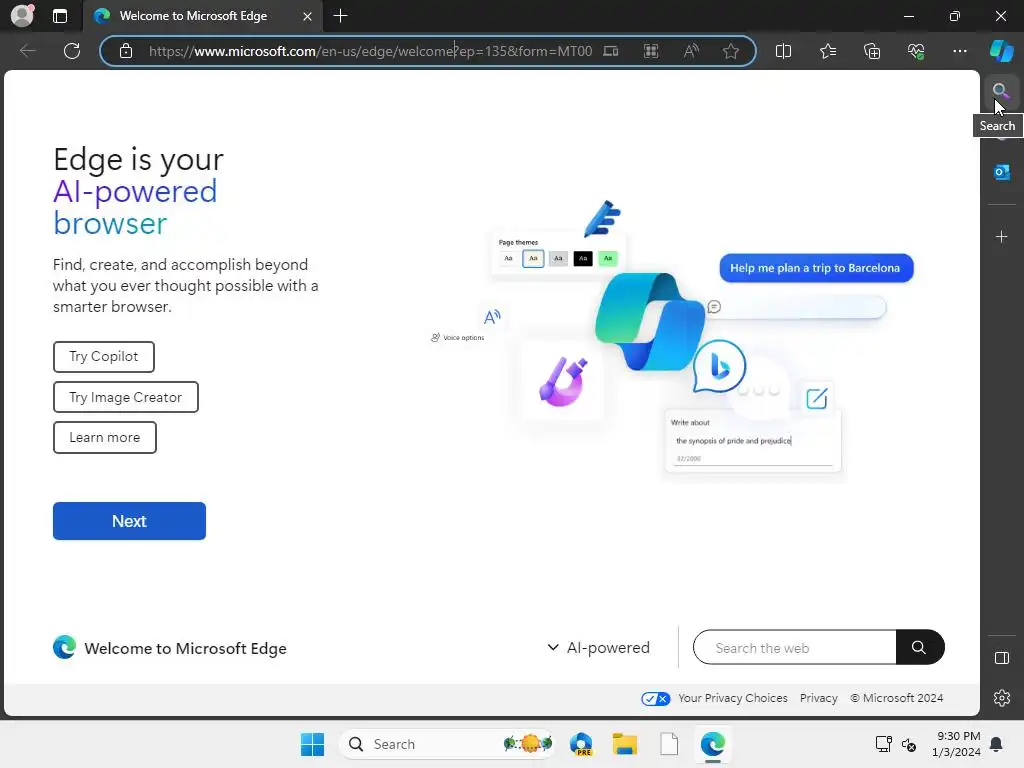Click the network tray icon
Image resolution: width=1024 pixels, height=768 pixels.
click(883, 744)
